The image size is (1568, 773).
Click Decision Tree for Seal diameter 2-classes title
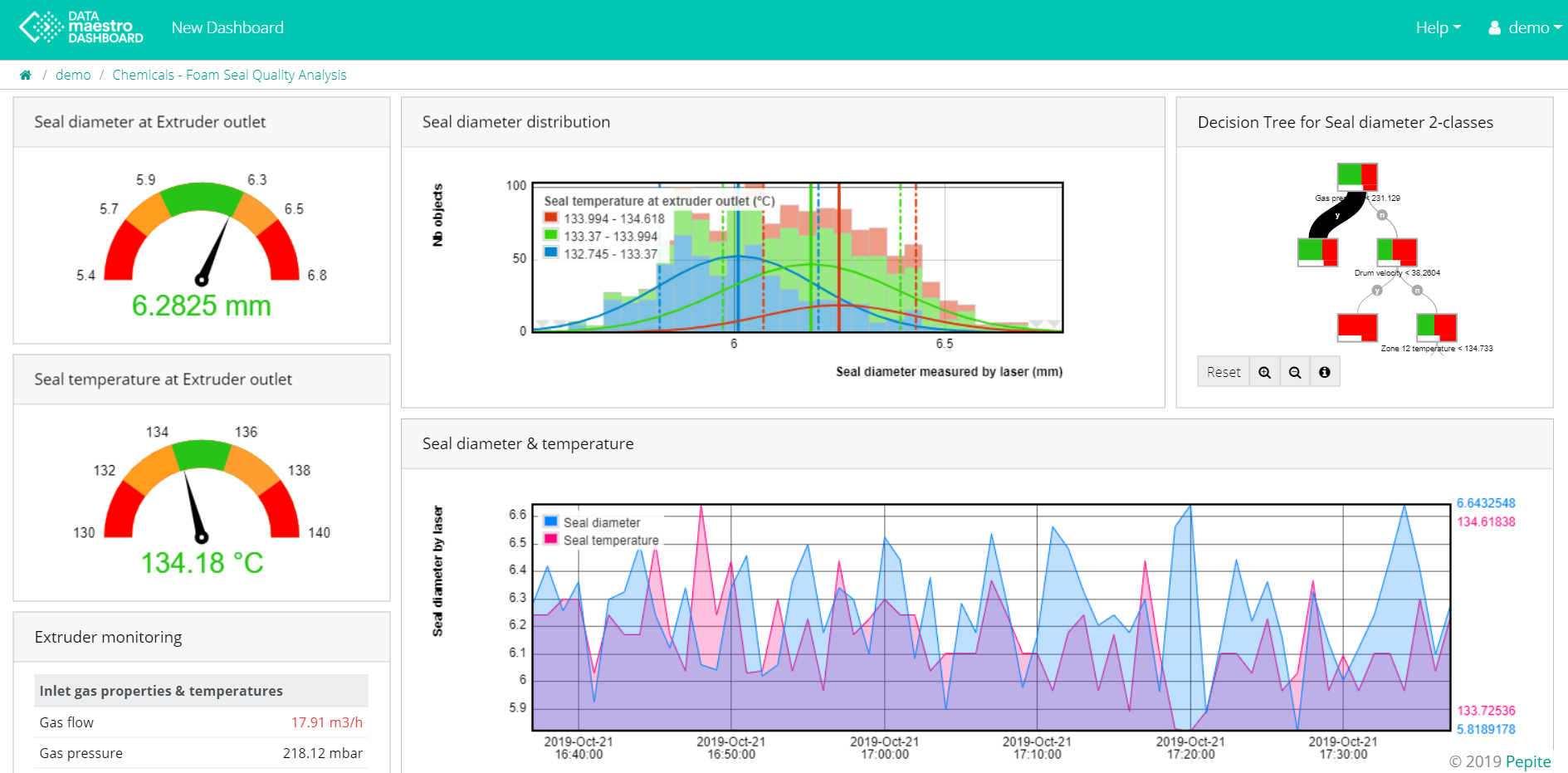1346,122
